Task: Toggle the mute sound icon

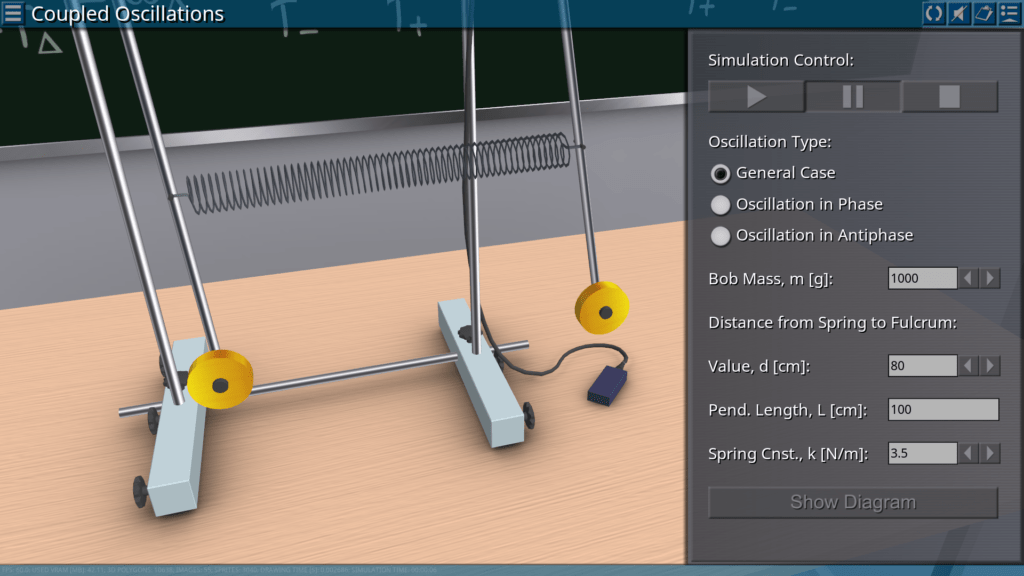Action: 958,13
